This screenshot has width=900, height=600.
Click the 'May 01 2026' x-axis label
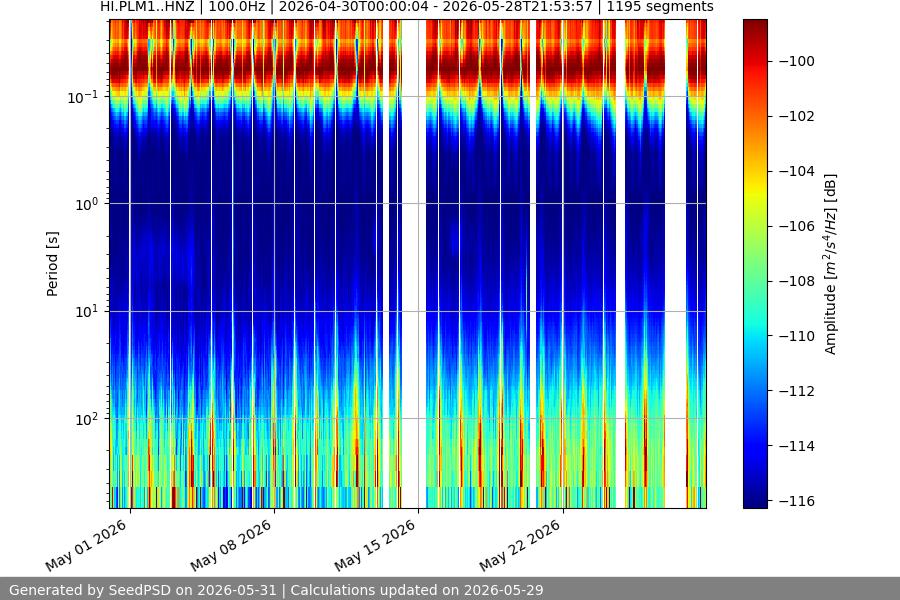pyautogui.click(x=86, y=545)
